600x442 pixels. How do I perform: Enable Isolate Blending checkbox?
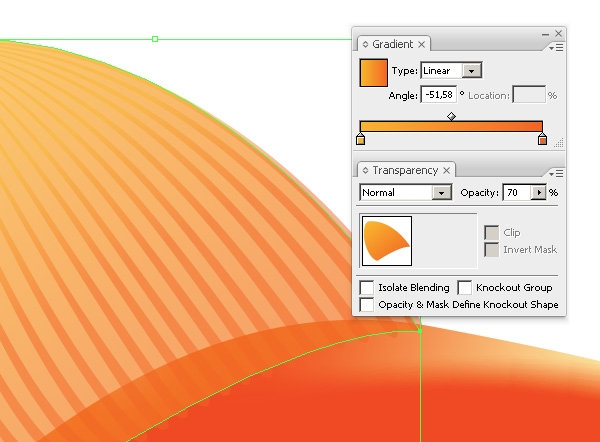(x=367, y=287)
